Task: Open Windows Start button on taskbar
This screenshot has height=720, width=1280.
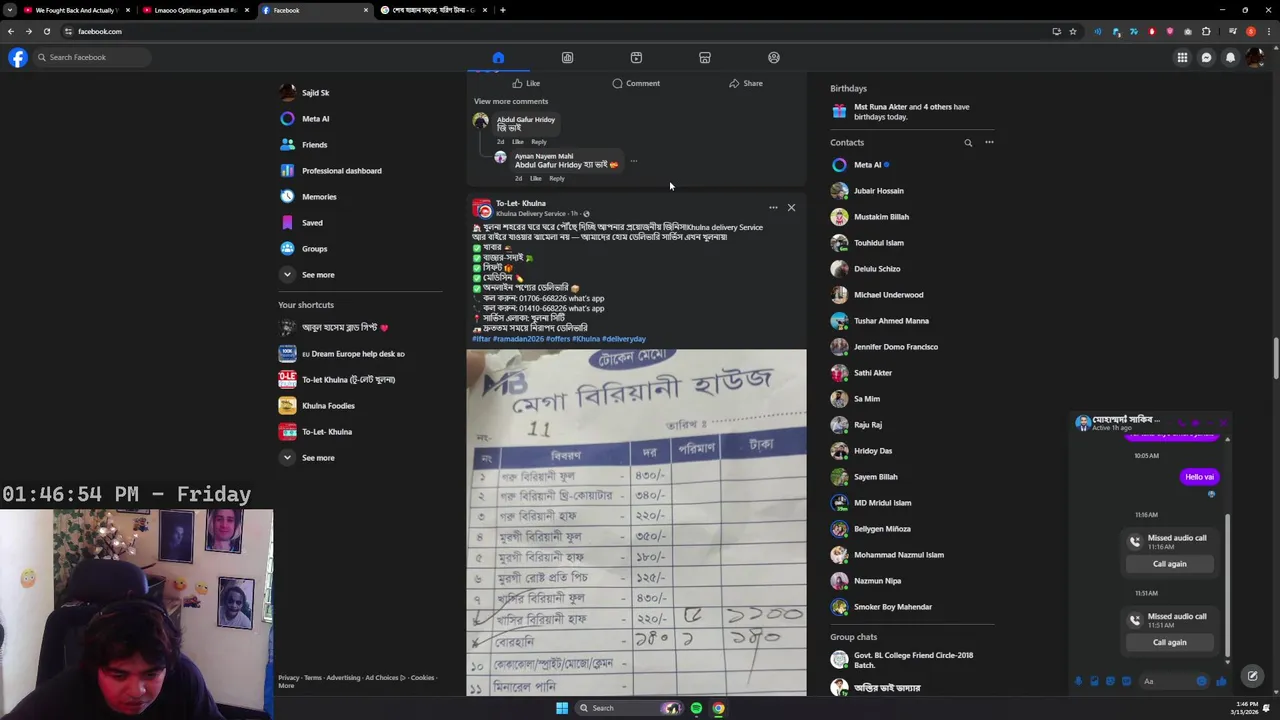Action: (x=562, y=708)
